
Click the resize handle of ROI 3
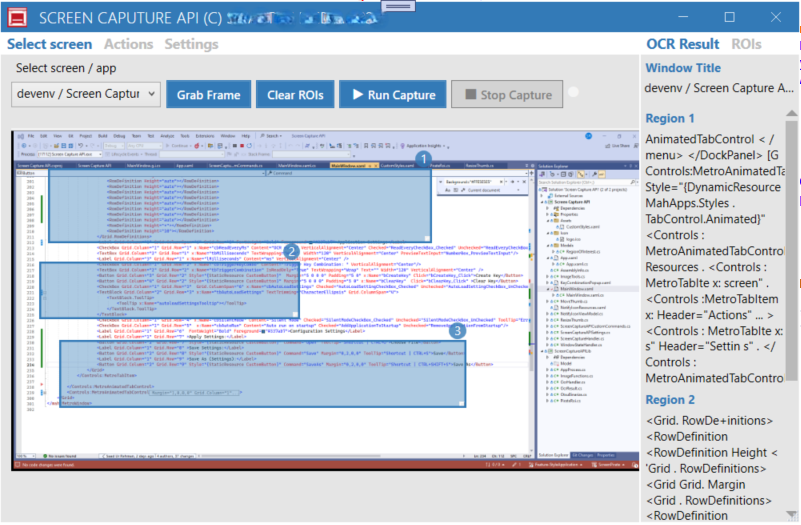tap(462, 403)
